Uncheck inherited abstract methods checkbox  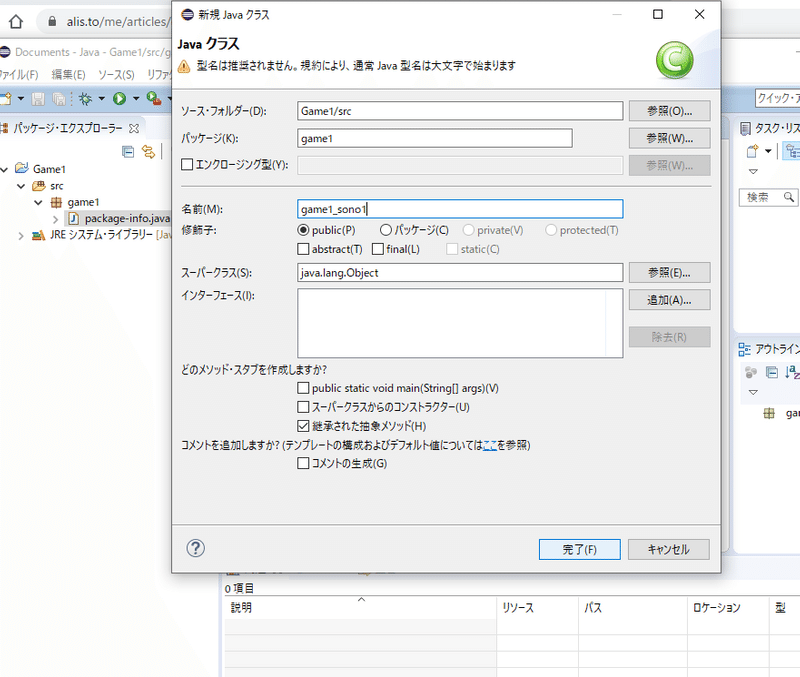point(303,425)
